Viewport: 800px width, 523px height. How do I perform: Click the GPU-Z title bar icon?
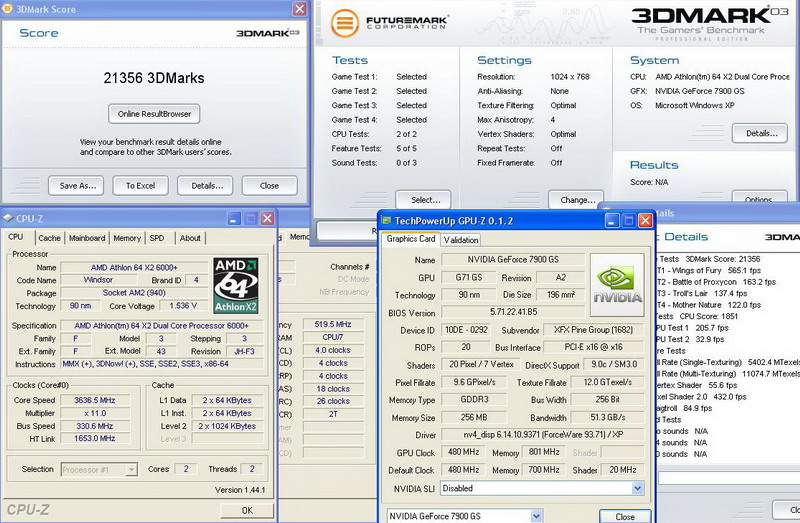pyautogui.click(x=386, y=220)
